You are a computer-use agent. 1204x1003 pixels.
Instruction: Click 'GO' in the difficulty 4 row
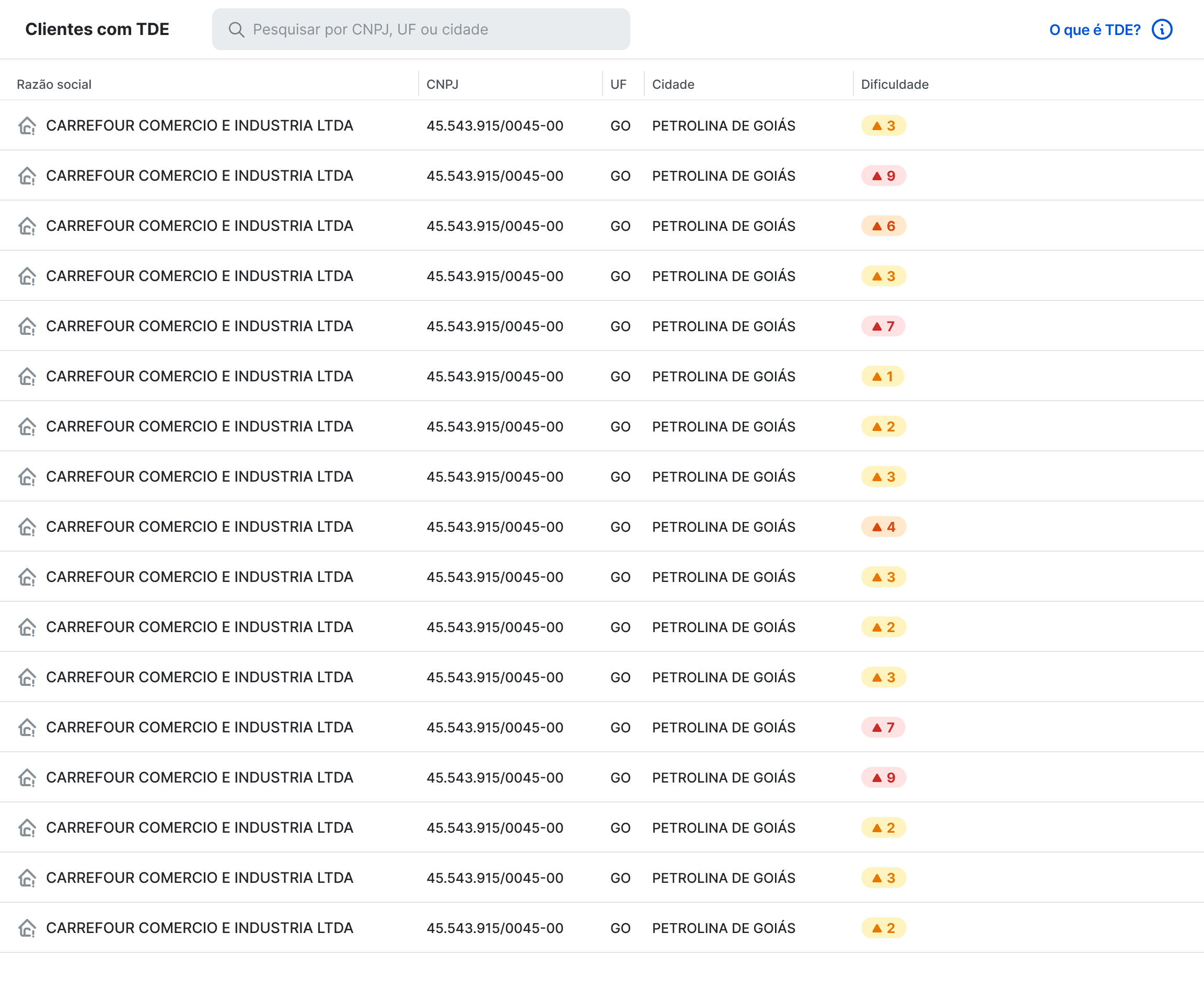[620, 527]
